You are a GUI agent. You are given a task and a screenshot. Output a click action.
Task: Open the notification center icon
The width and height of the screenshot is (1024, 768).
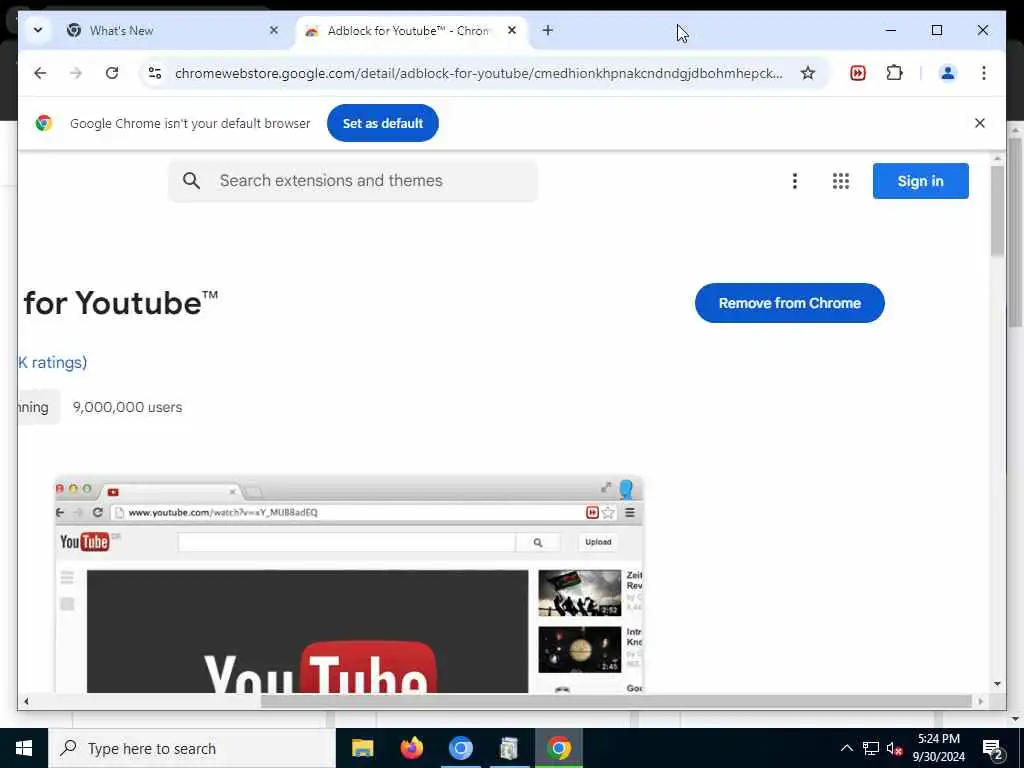[x=993, y=749]
